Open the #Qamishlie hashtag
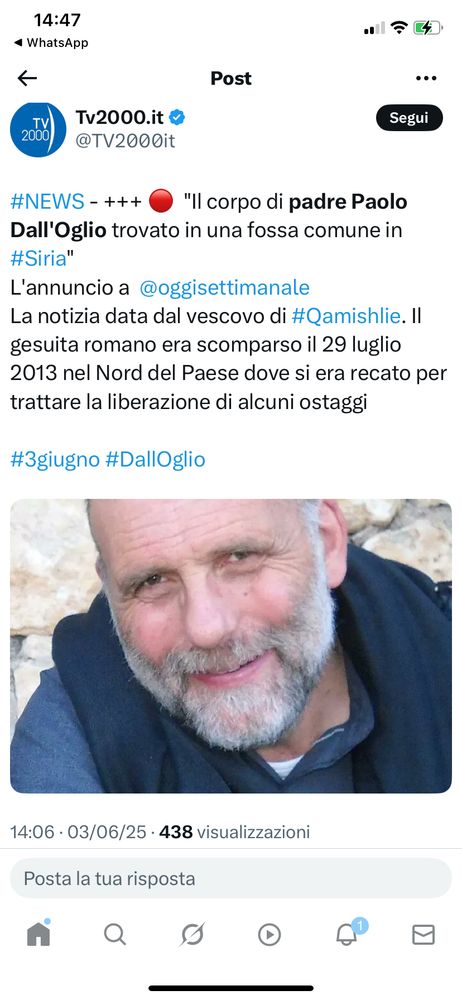 tap(346, 316)
